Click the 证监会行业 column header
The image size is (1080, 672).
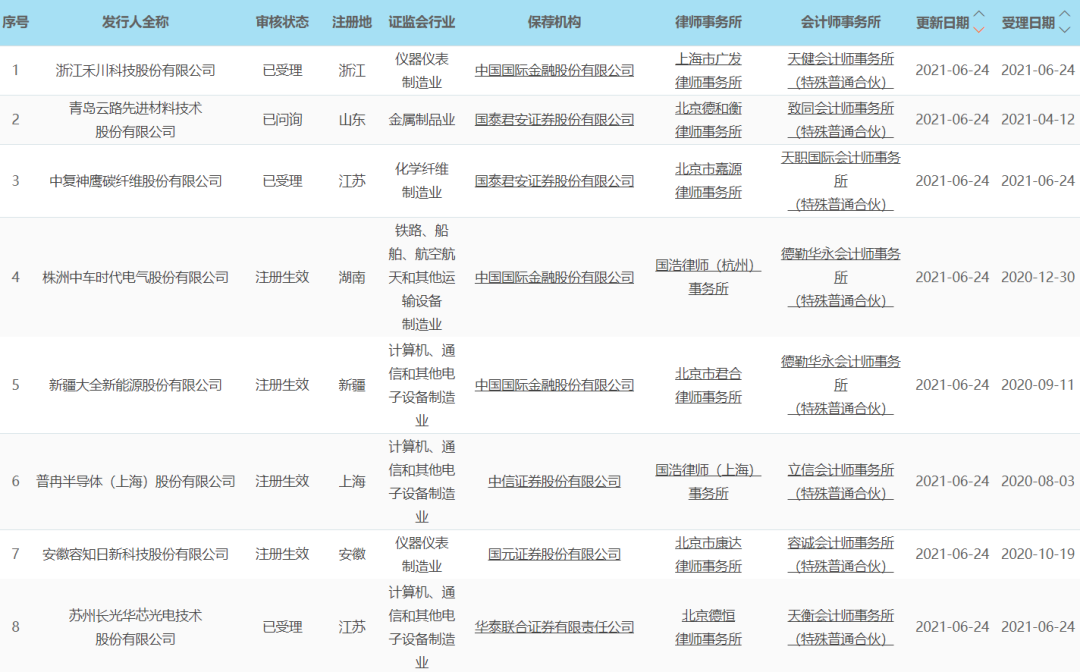click(422, 22)
